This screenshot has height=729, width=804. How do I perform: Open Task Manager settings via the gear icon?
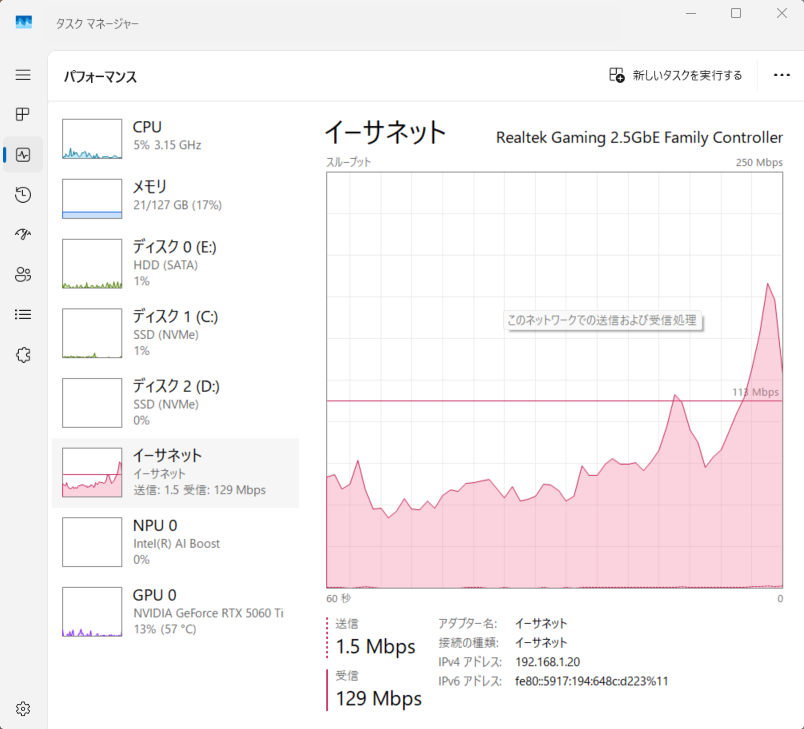pos(22,708)
